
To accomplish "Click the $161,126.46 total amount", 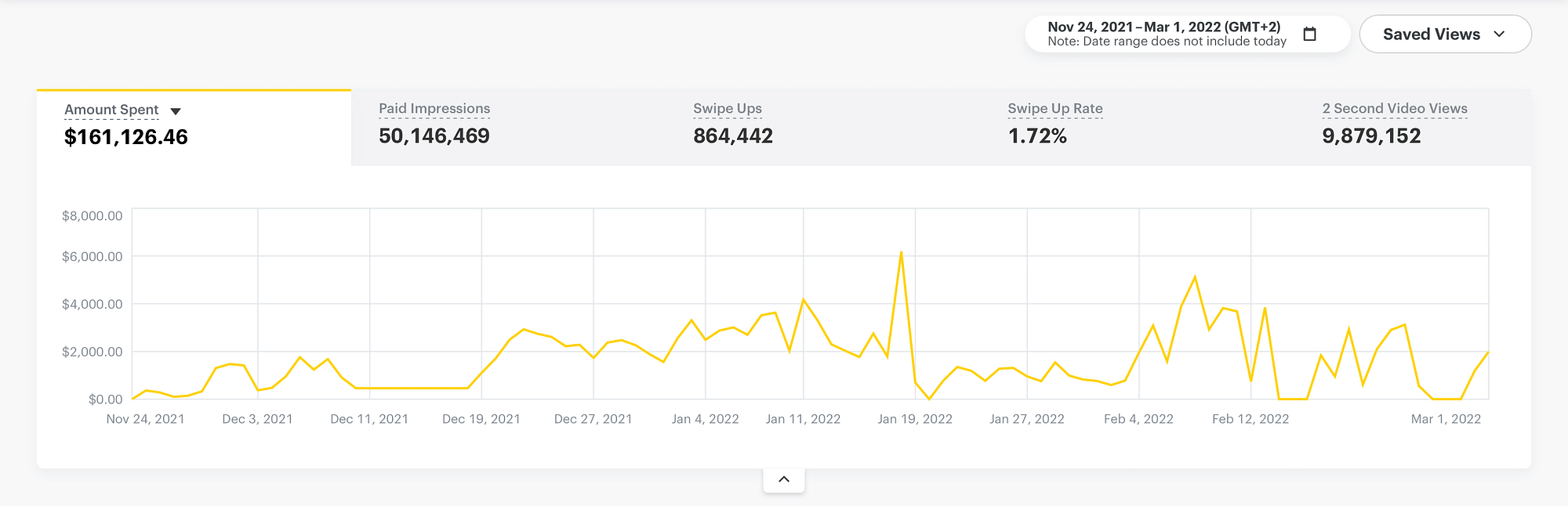I will pos(126,137).
